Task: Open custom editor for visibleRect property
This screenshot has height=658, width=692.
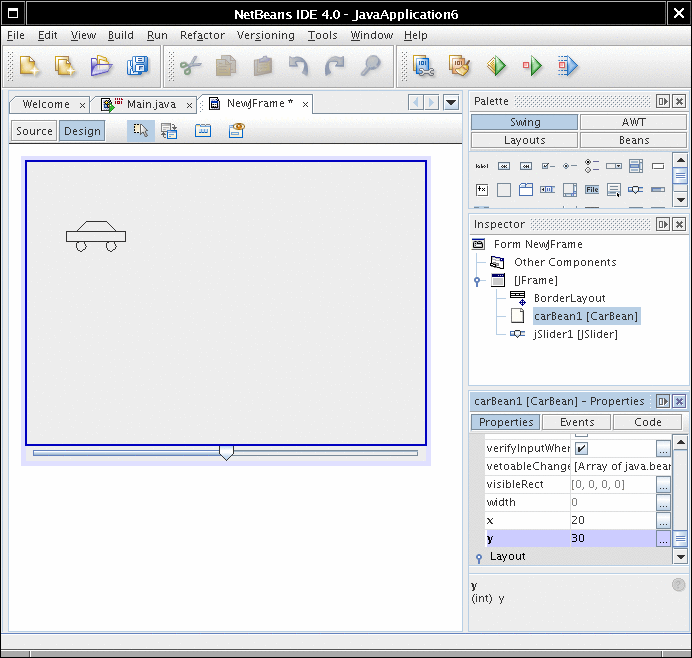Action: point(663,485)
